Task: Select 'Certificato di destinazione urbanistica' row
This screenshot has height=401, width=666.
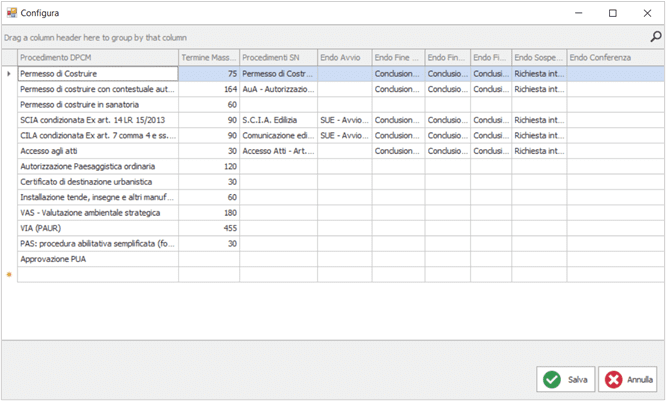Action: point(98,182)
